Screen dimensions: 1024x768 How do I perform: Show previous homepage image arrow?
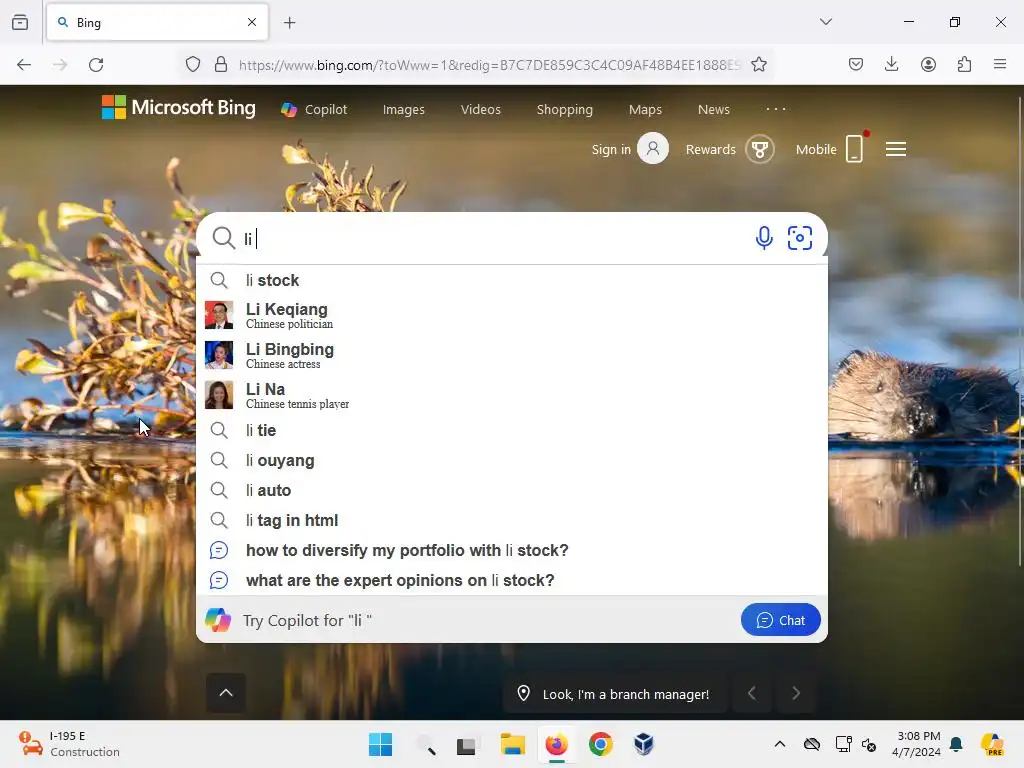(x=752, y=693)
